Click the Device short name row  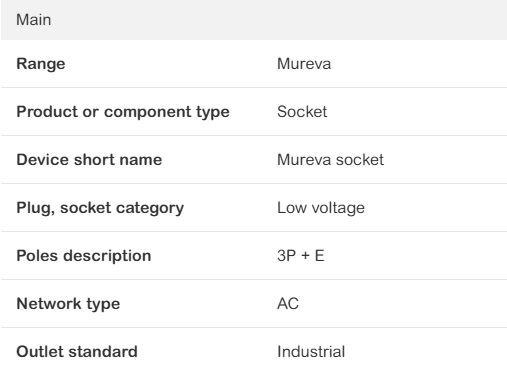click(x=254, y=160)
